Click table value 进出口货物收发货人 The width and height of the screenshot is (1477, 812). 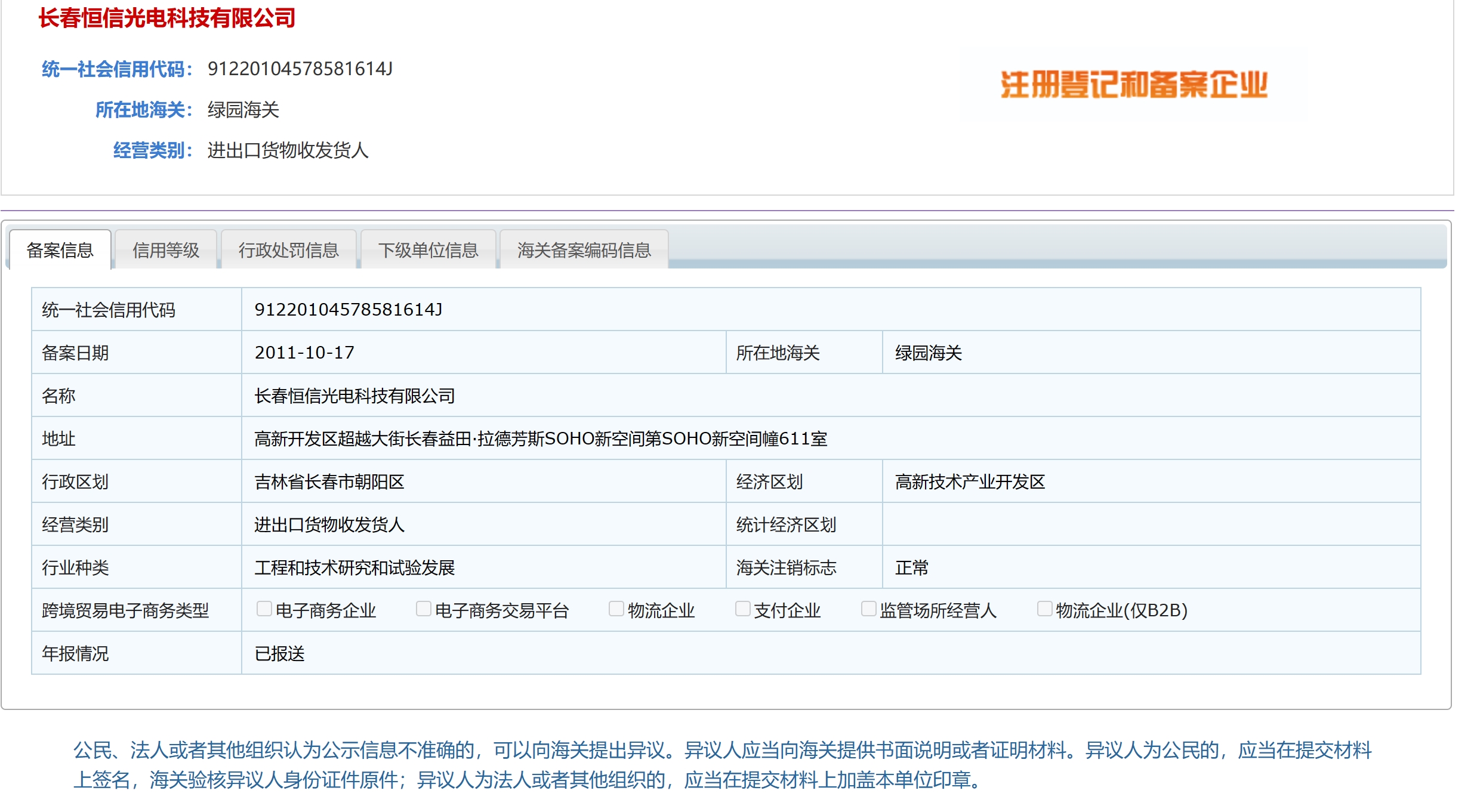point(329,524)
